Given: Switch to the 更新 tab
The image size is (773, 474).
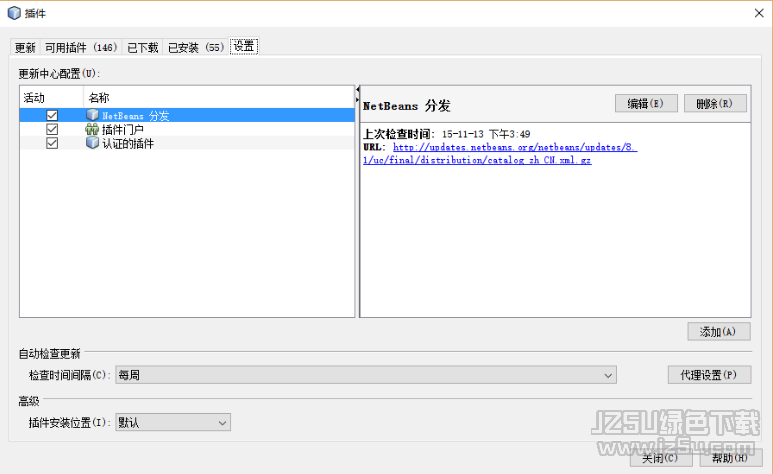Looking at the screenshot, I should [25, 47].
